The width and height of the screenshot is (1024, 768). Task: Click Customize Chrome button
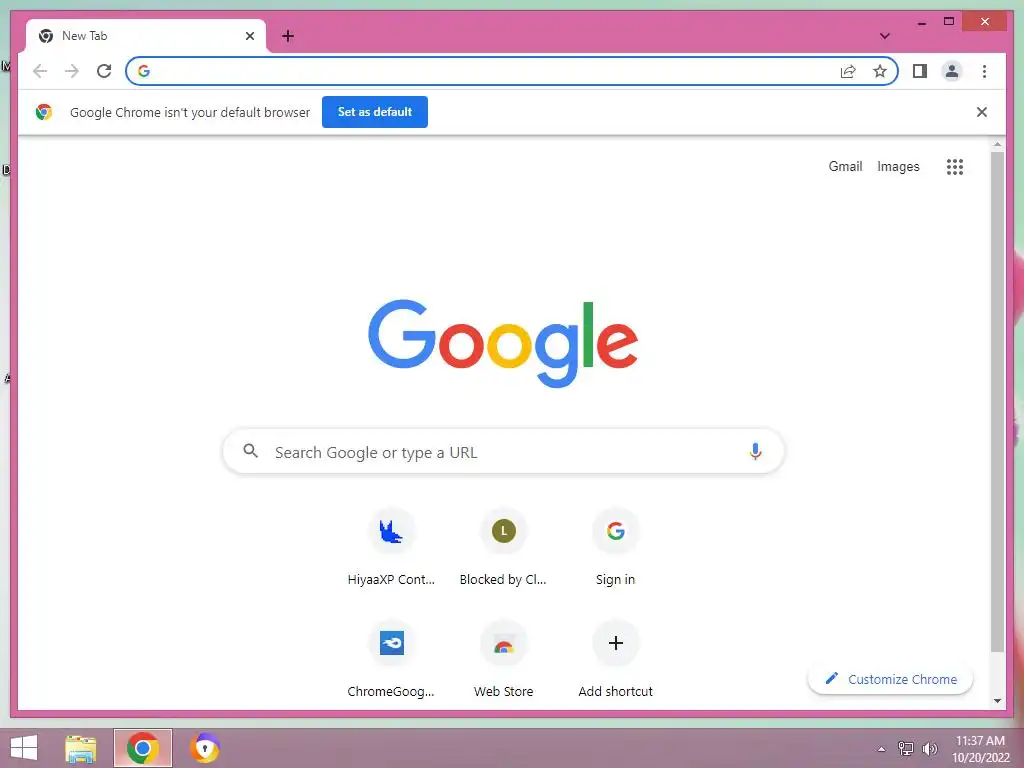tap(890, 679)
